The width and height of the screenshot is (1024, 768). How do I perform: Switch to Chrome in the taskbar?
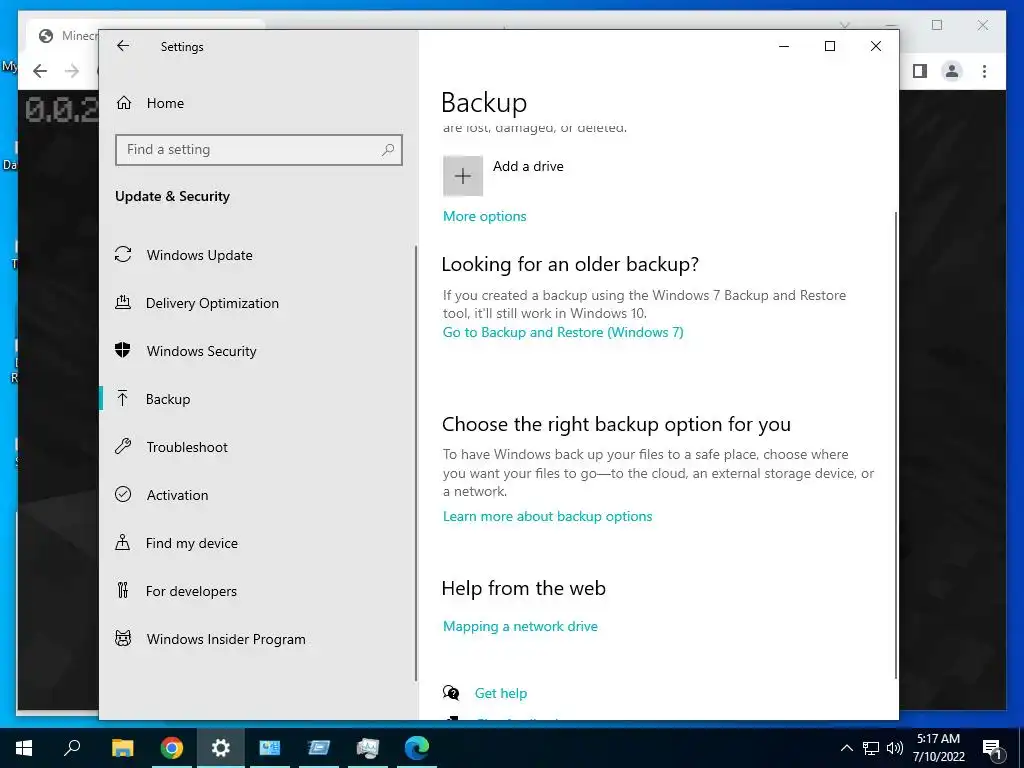(172, 748)
